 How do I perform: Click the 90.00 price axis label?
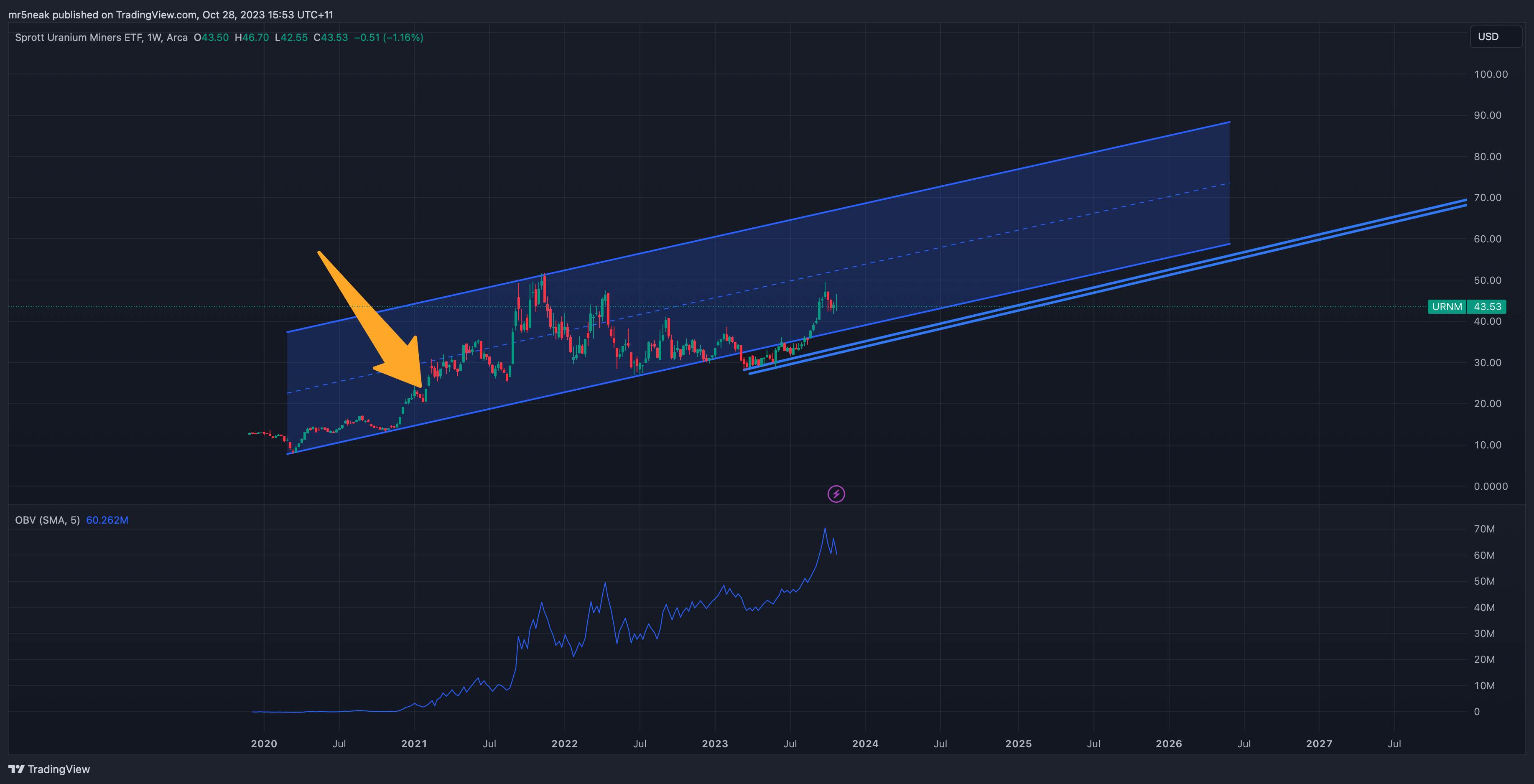pyautogui.click(x=1488, y=115)
